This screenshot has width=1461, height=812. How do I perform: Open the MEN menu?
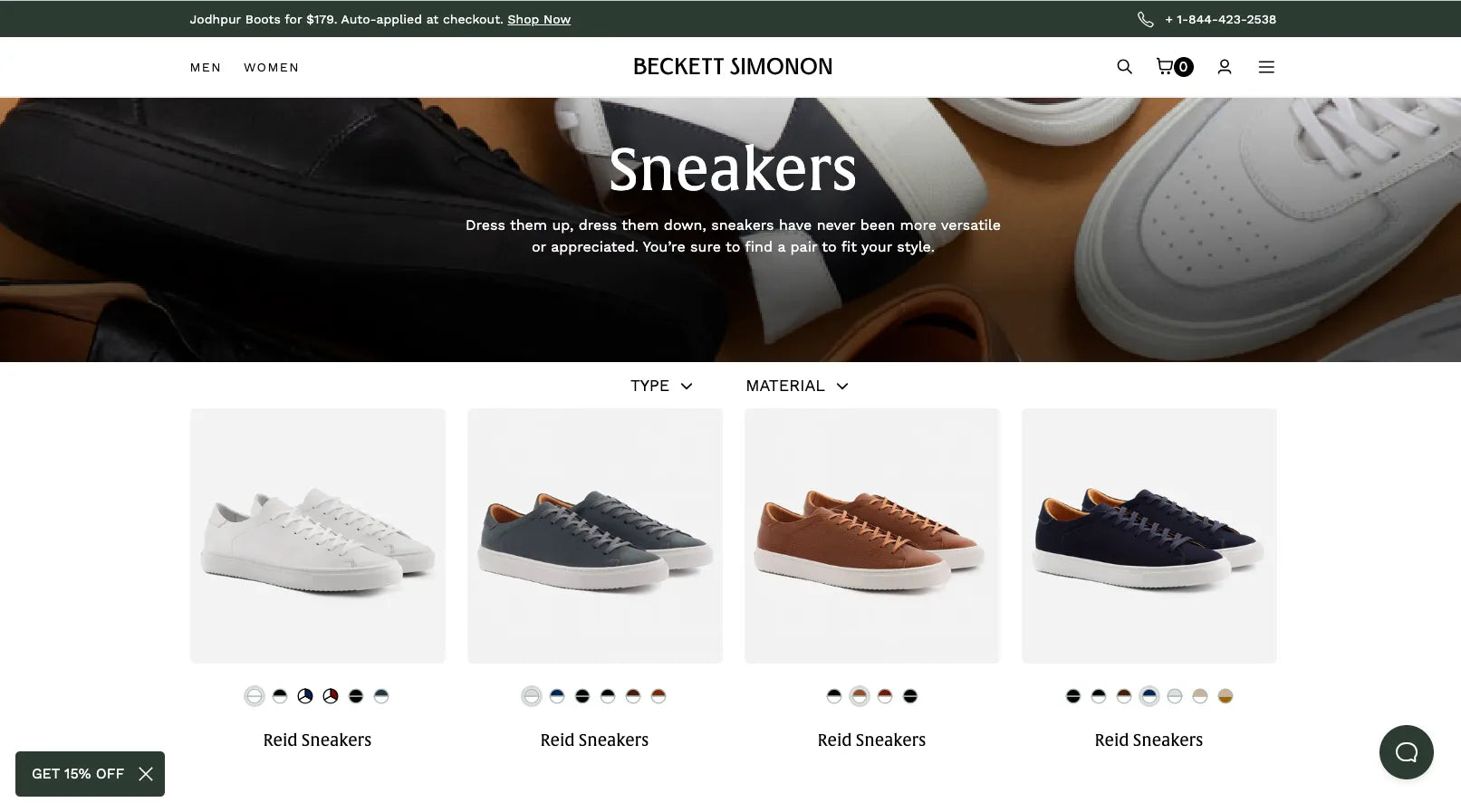206,67
